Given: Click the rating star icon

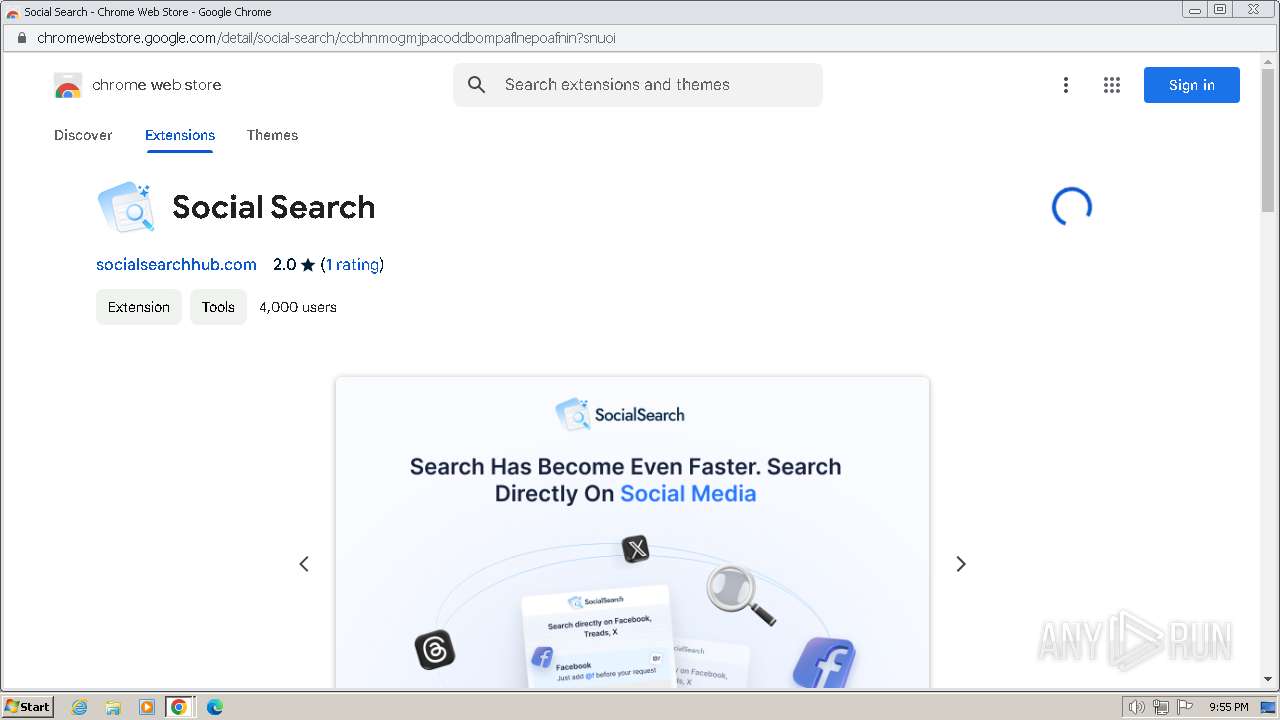Looking at the screenshot, I should 308,265.
